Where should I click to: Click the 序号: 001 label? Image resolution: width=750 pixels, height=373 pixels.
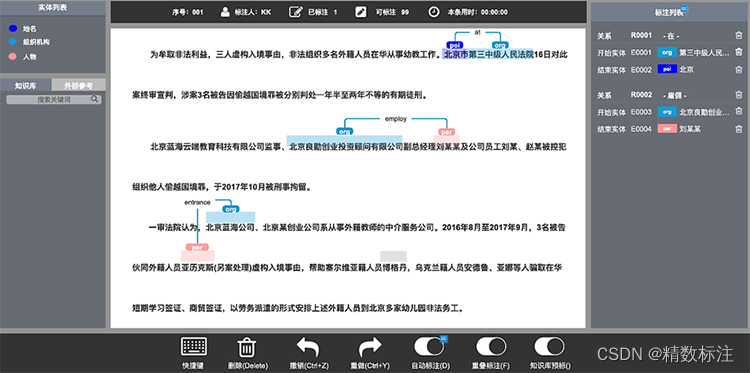188,12
